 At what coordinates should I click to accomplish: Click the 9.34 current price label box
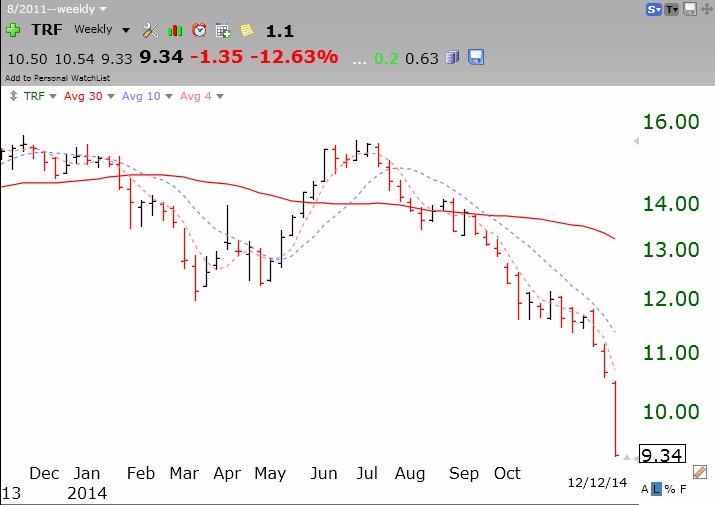(662, 454)
